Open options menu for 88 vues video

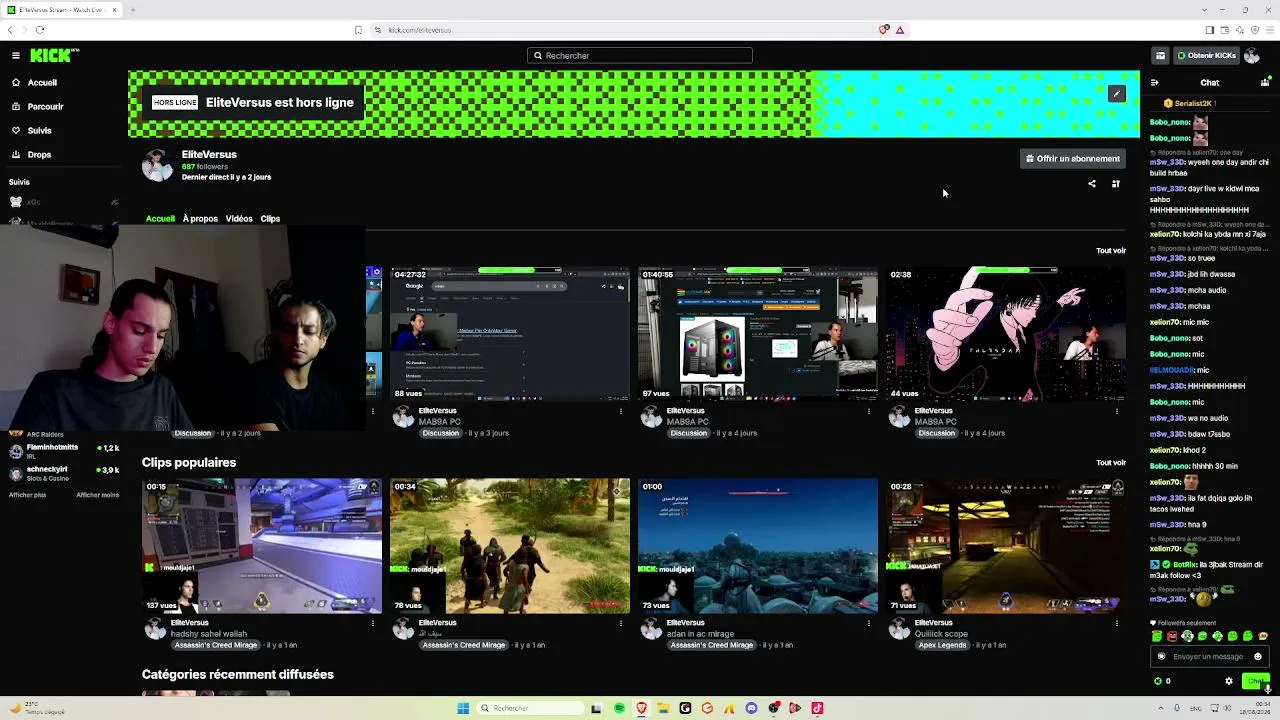click(x=621, y=411)
